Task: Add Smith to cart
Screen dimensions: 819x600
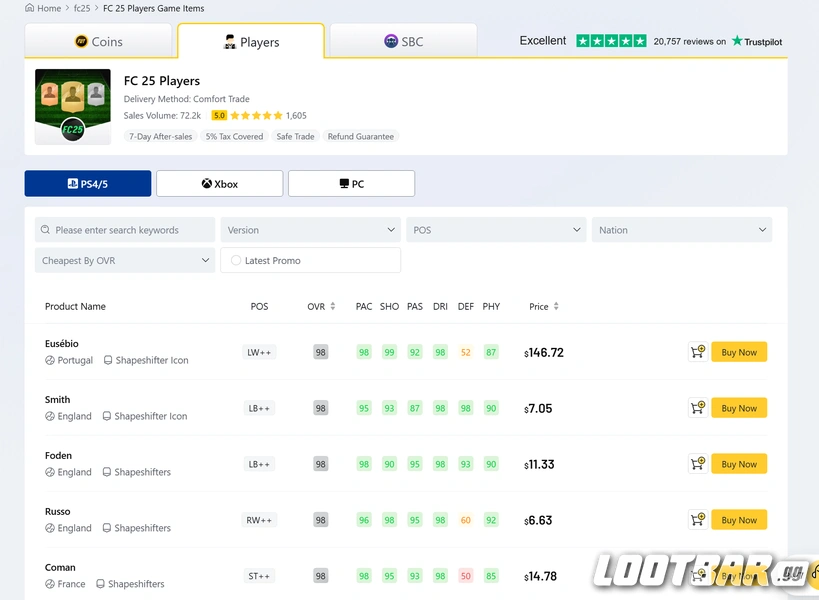Action: tap(698, 408)
